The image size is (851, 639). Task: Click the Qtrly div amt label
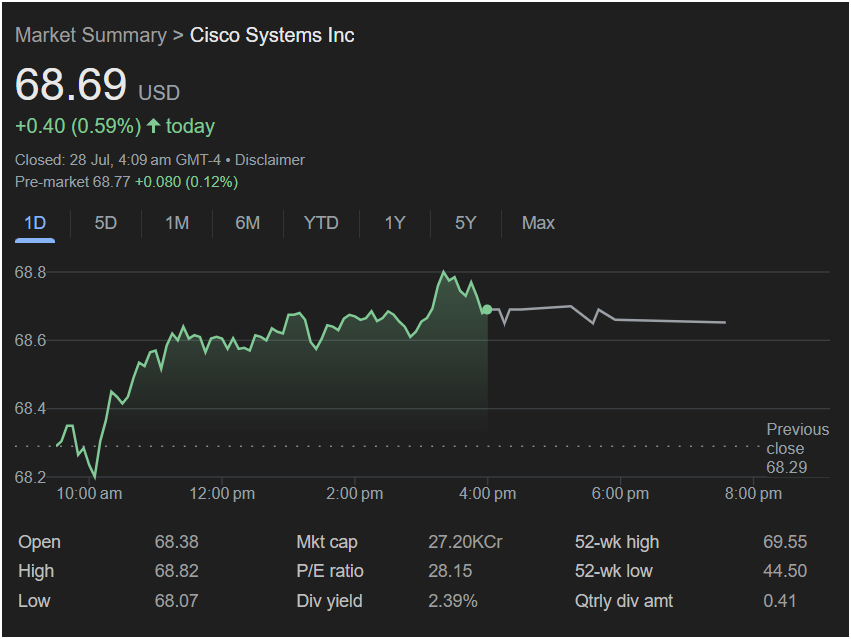pyautogui.click(x=624, y=601)
